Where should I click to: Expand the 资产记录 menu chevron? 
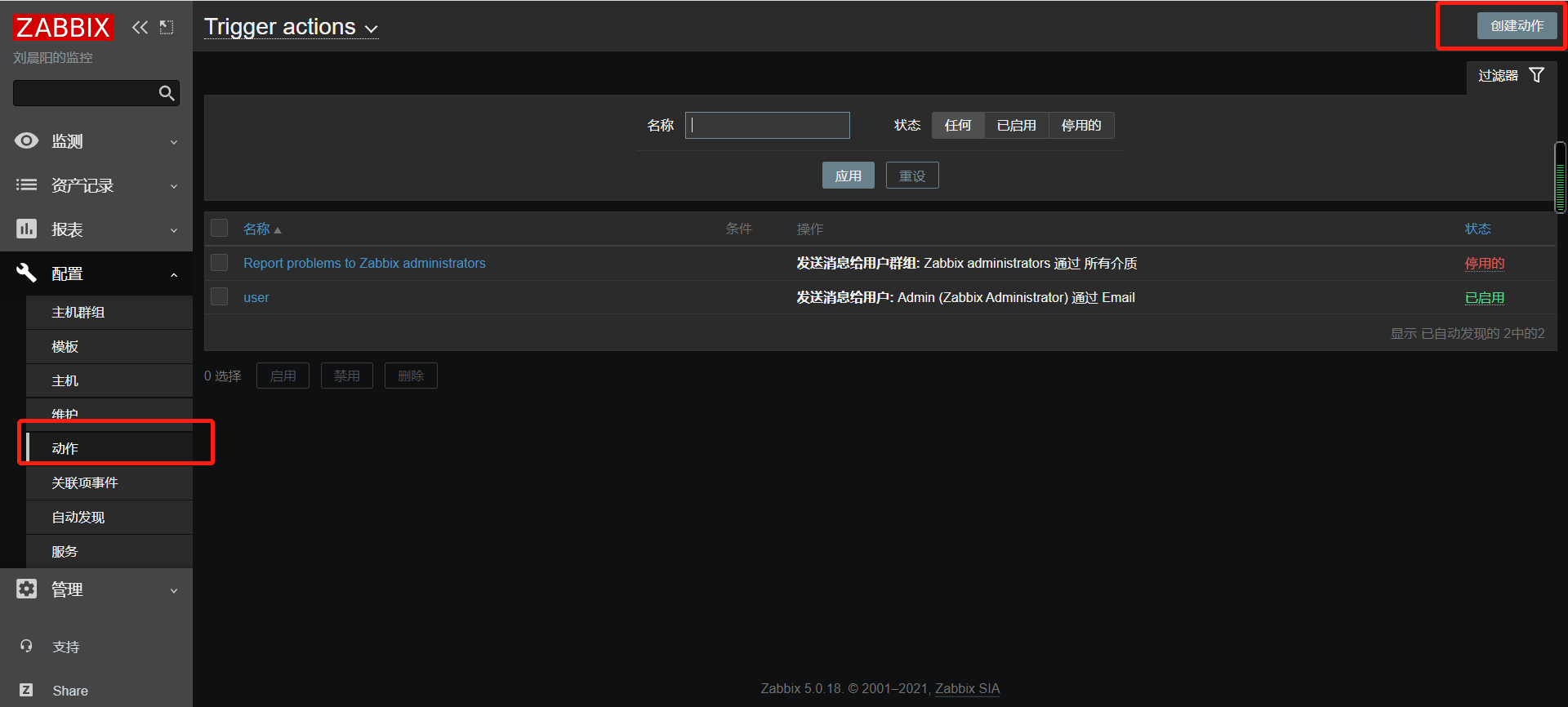(174, 186)
